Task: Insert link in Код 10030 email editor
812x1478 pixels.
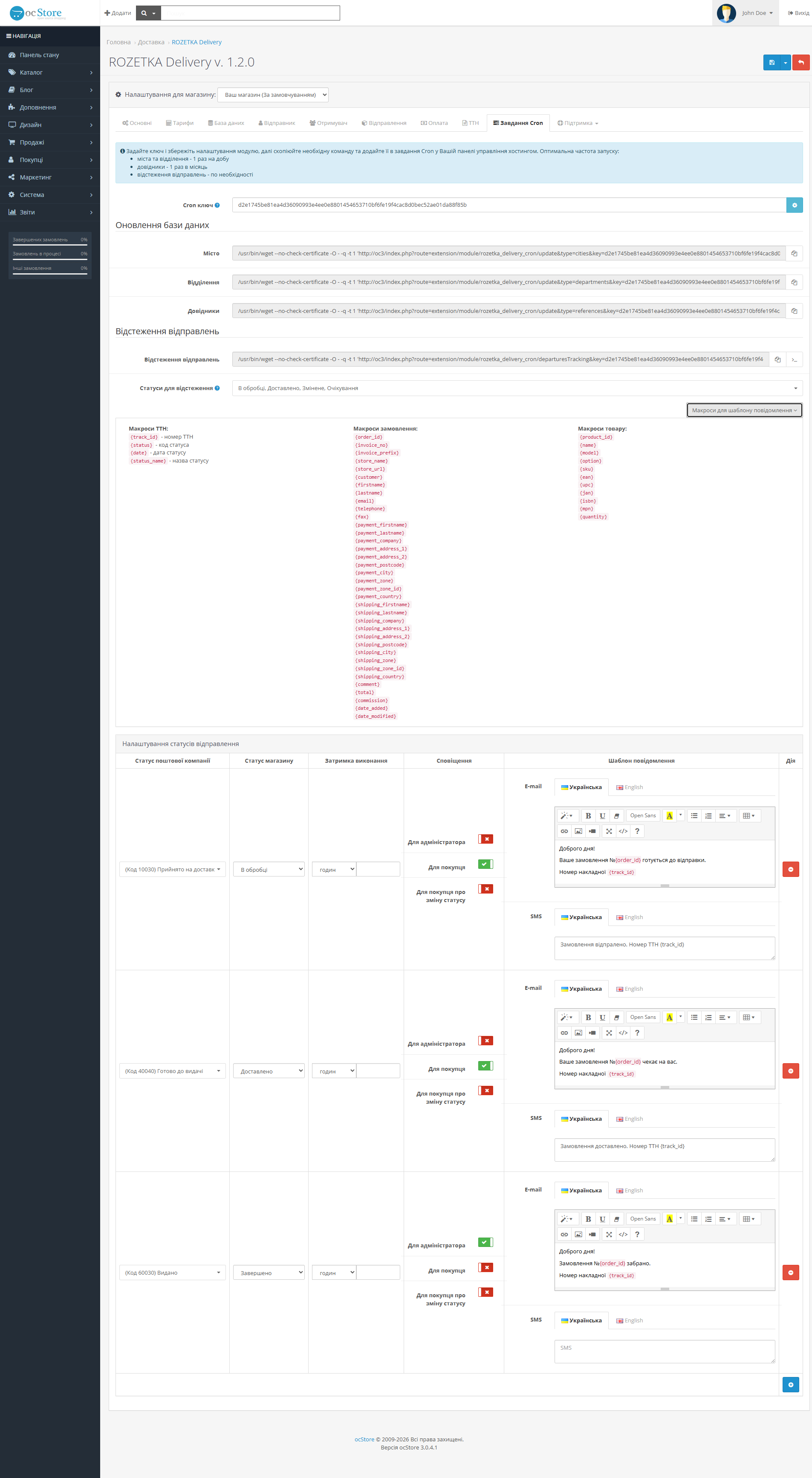Action: click(x=564, y=831)
